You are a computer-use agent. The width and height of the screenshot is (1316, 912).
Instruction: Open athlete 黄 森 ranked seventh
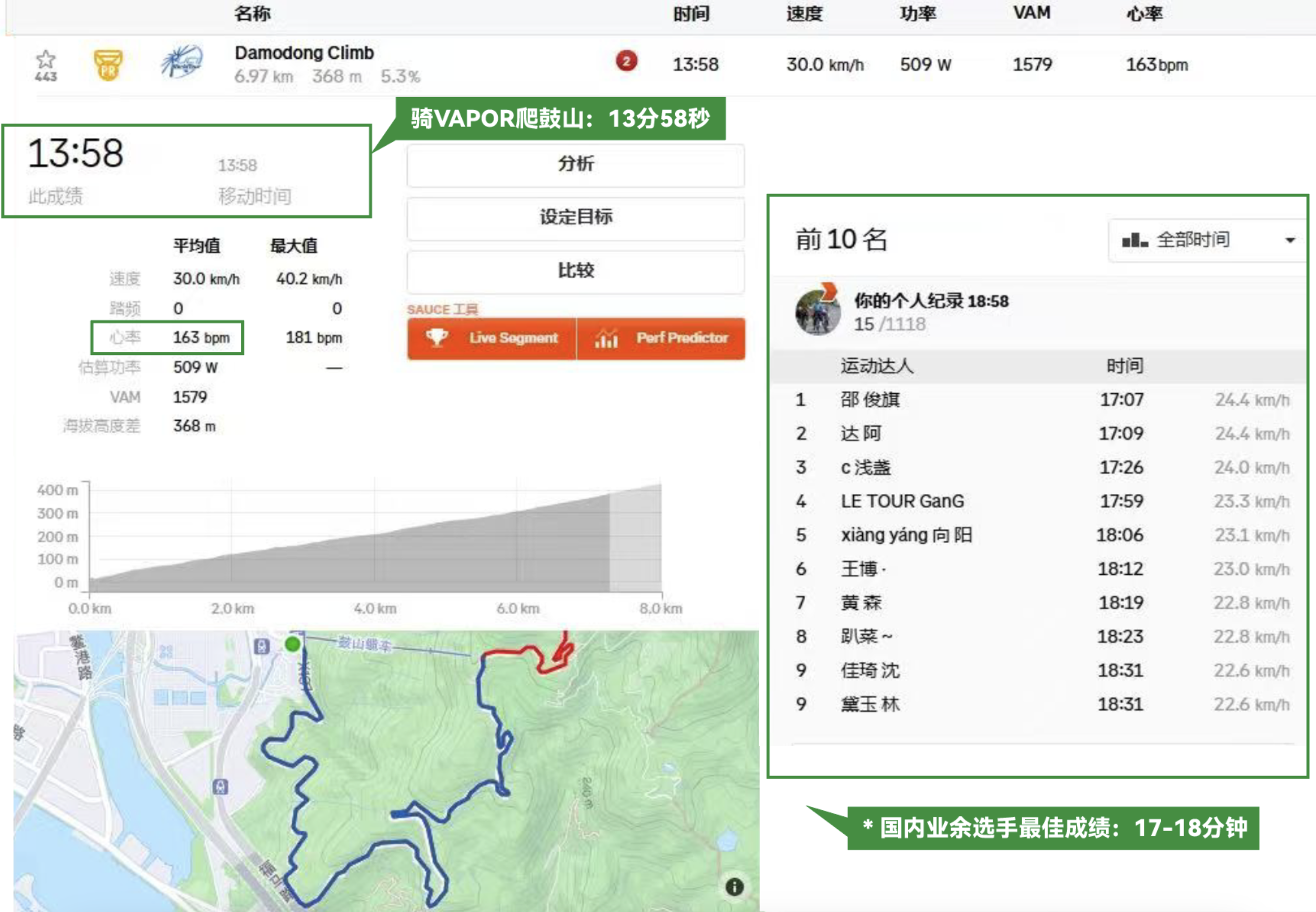(861, 602)
